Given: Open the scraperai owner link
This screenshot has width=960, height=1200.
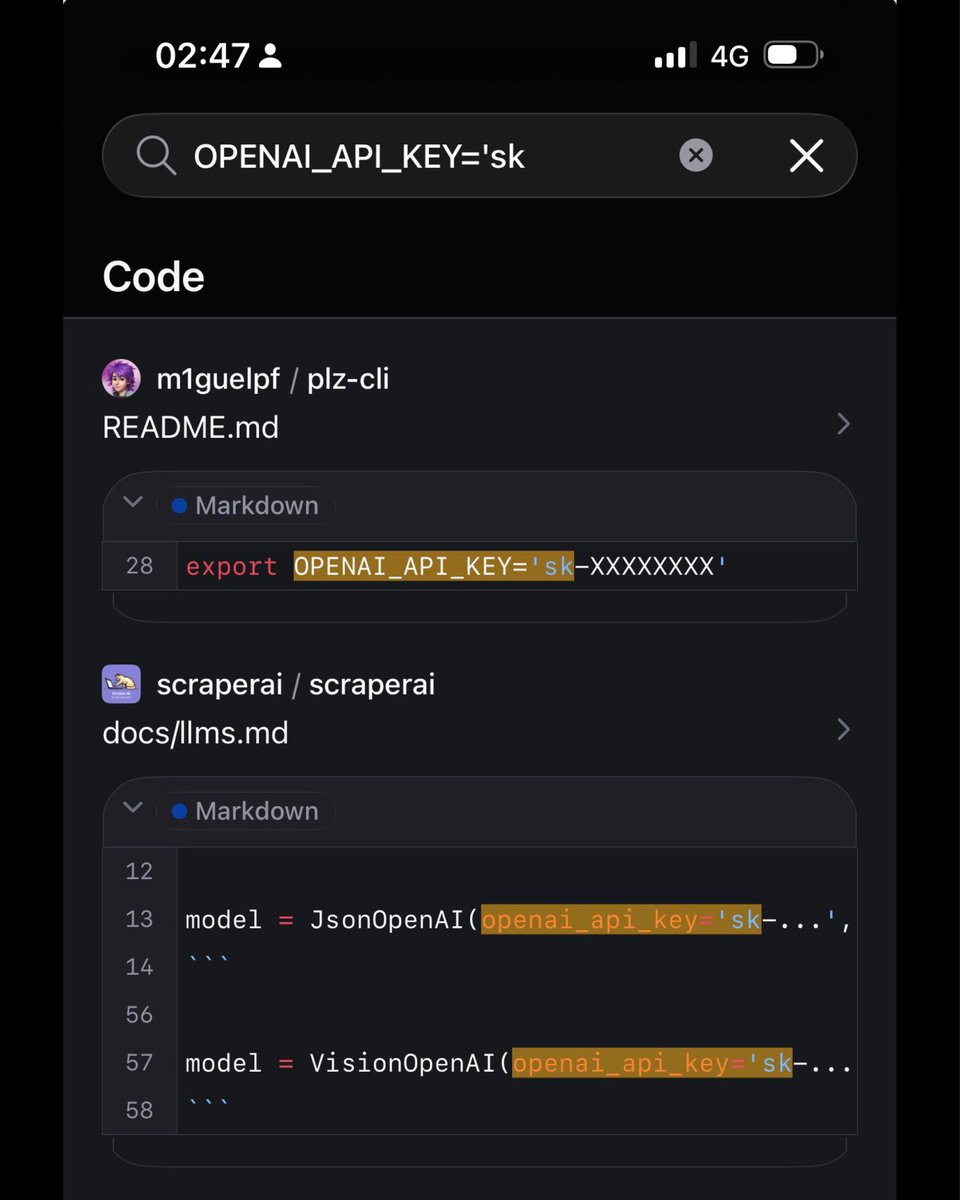Looking at the screenshot, I should (x=220, y=685).
